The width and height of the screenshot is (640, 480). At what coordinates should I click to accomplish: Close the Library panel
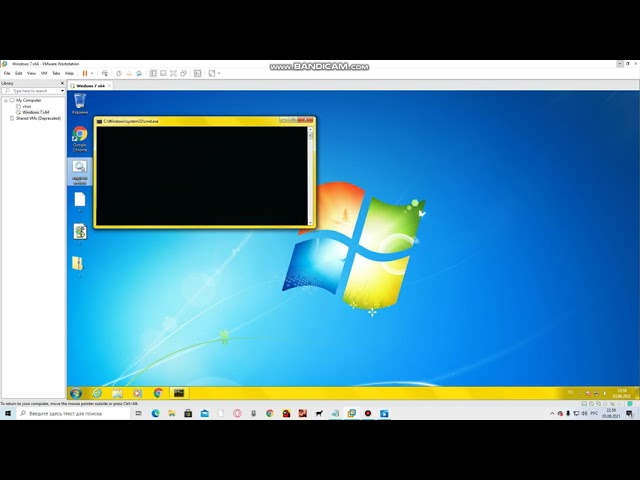(62, 83)
